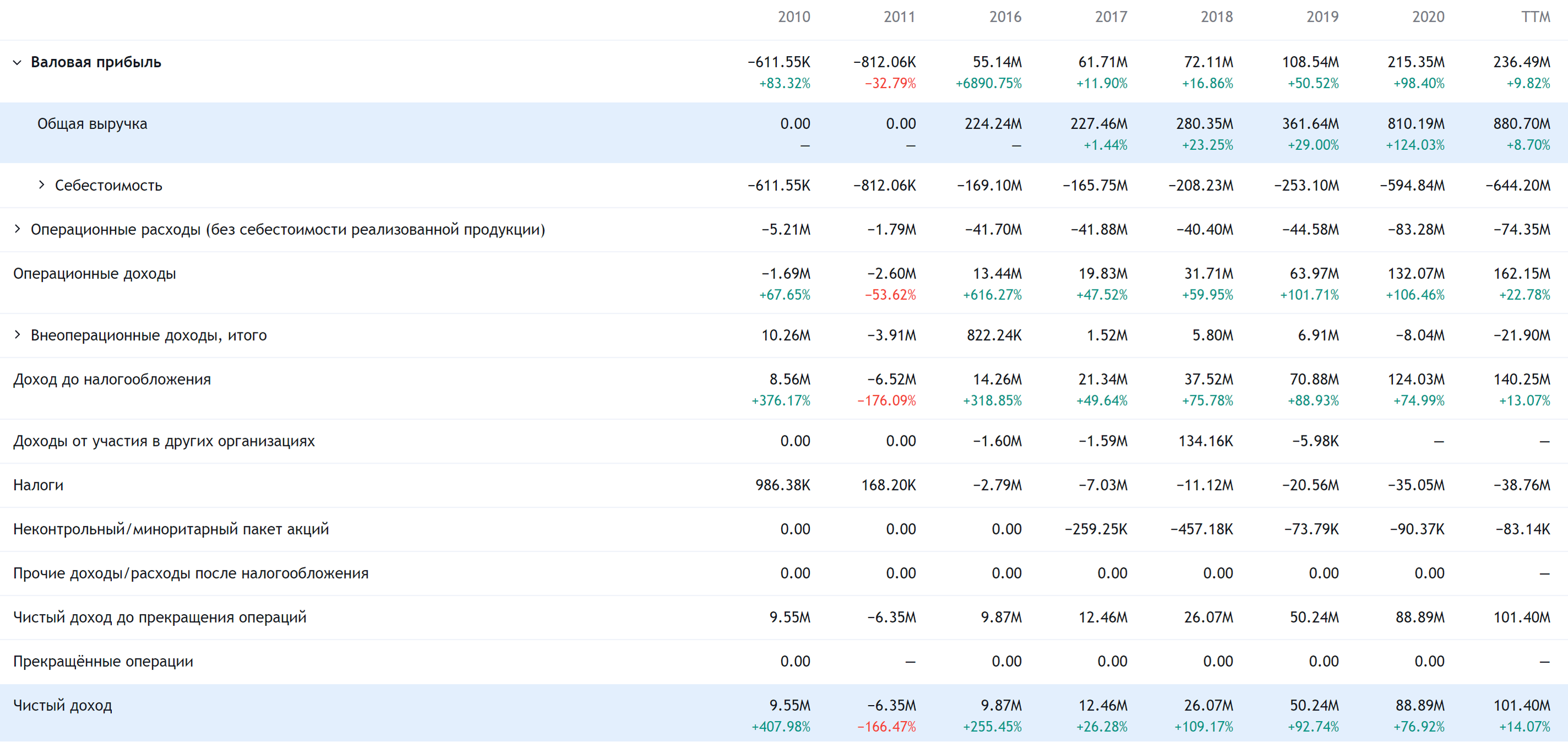Click cost value −644.20M
The height and width of the screenshot is (742, 1568).
pos(1517,185)
